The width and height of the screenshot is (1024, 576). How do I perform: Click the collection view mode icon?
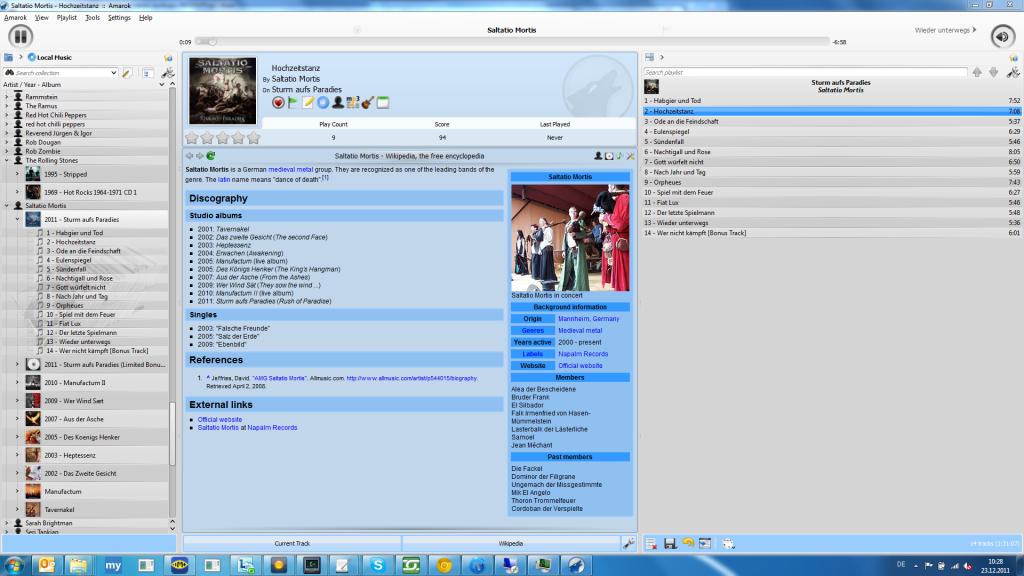point(148,73)
